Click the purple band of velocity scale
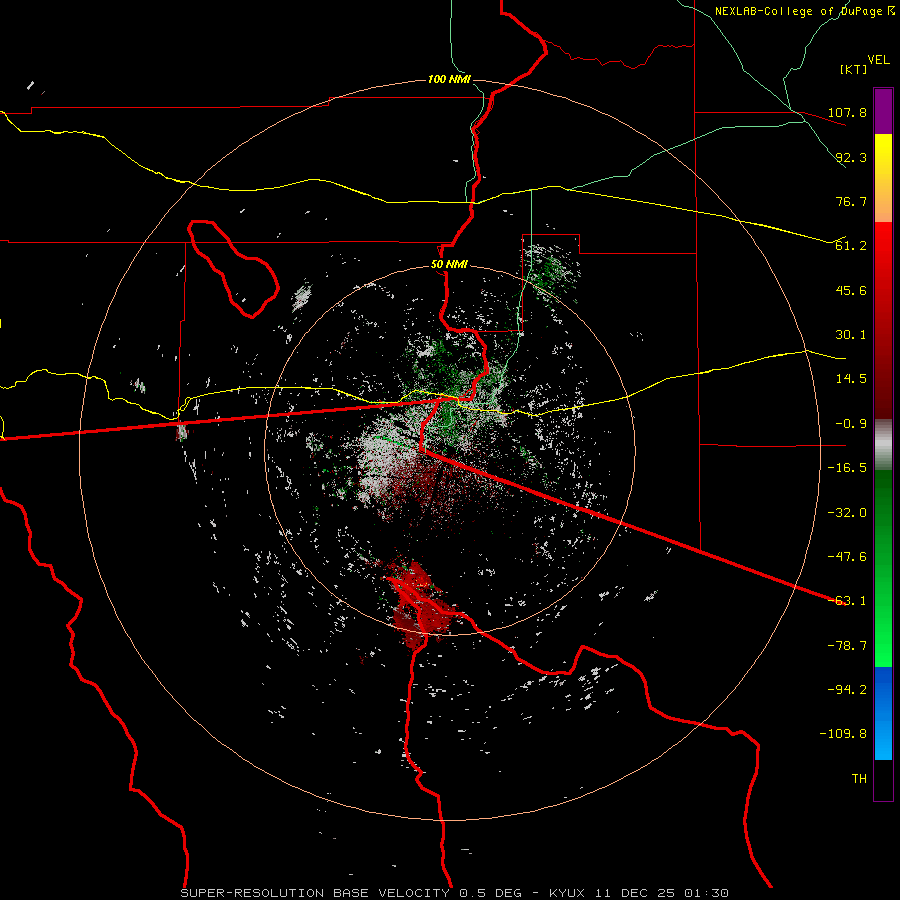This screenshot has height=900, width=900. [x=883, y=111]
